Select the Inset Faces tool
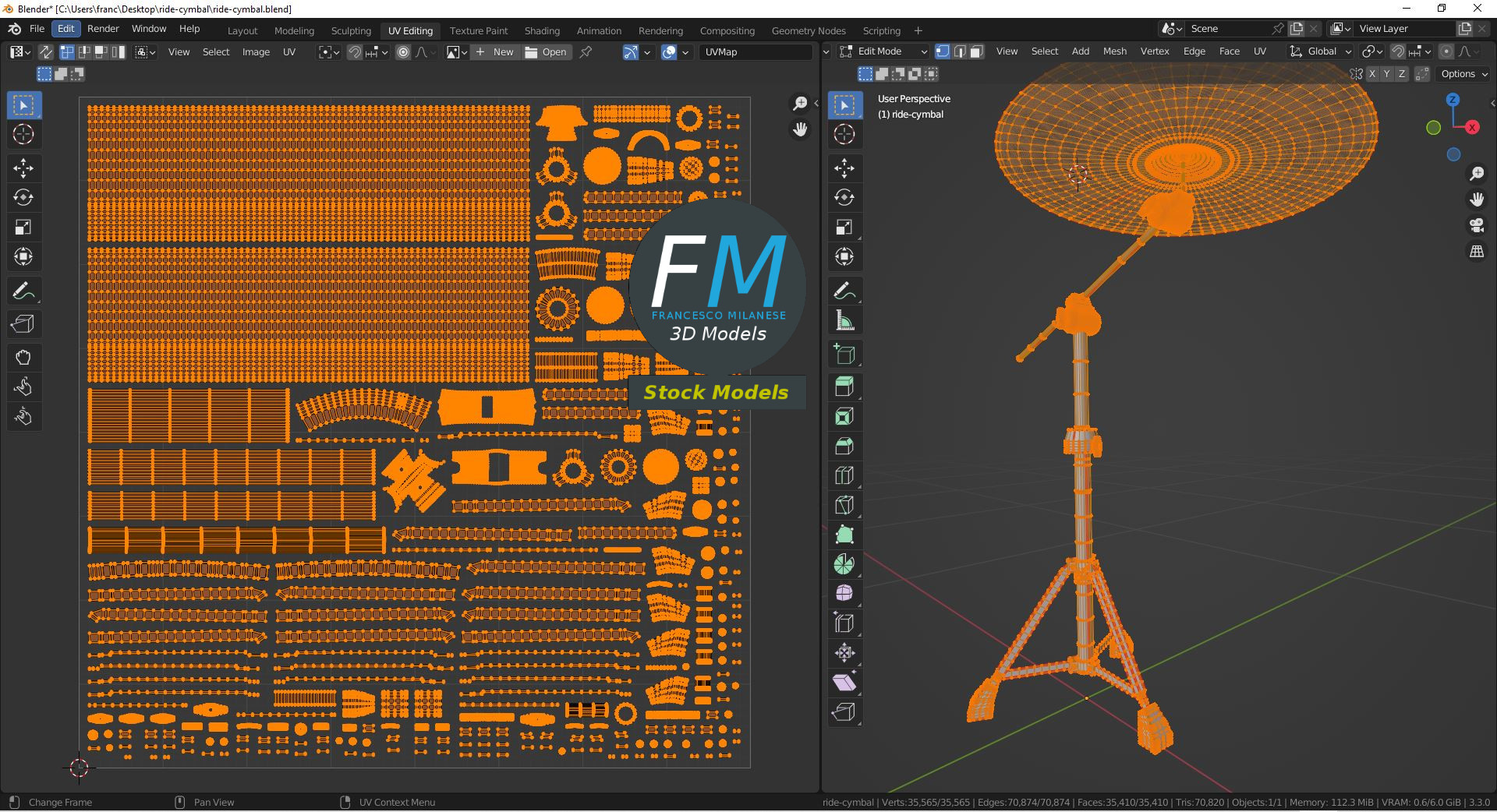Image resolution: width=1497 pixels, height=812 pixels. [844, 417]
